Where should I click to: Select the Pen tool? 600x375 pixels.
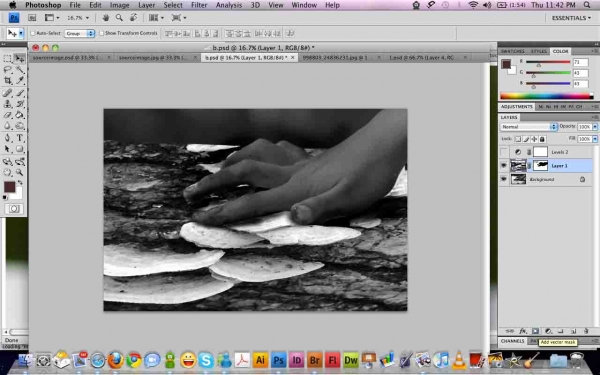[7, 138]
